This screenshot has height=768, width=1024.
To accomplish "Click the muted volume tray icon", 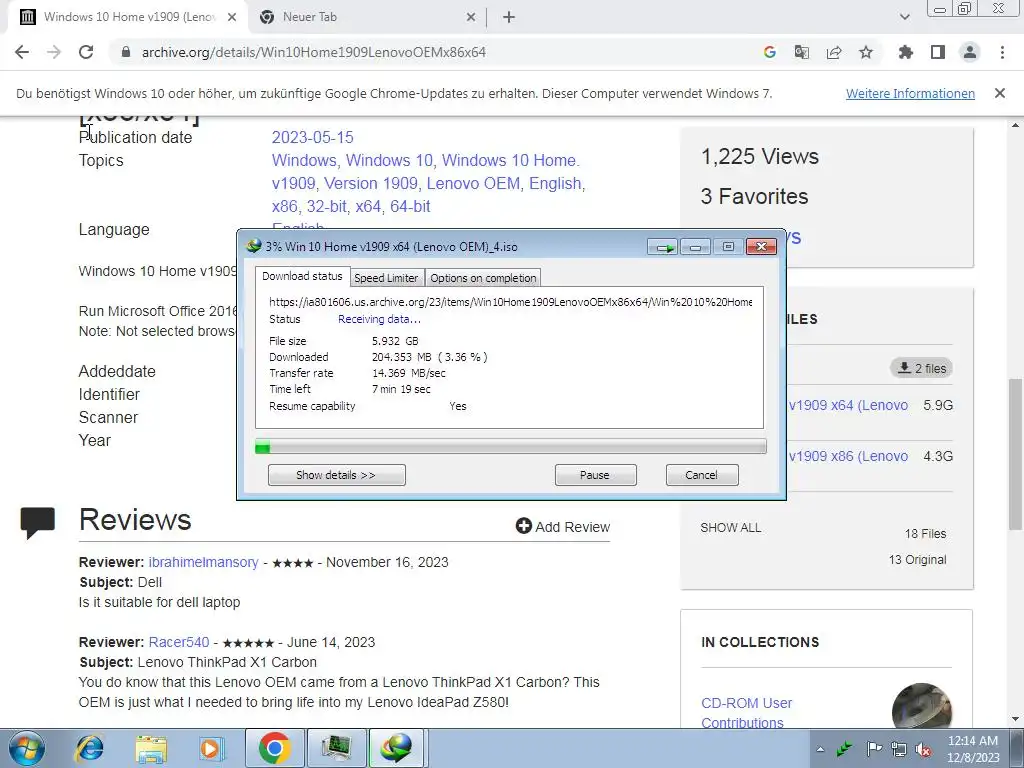I will point(923,749).
